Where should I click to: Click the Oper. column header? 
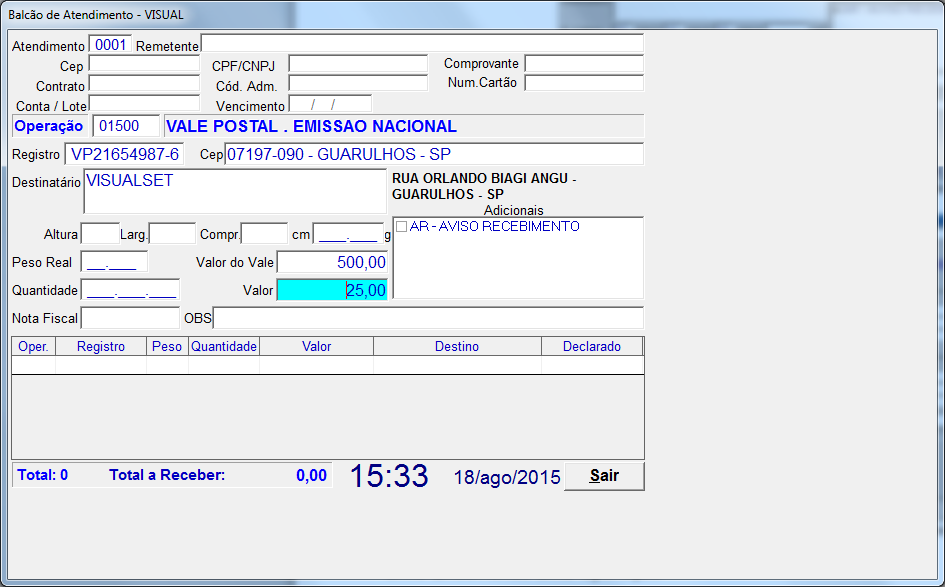[34, 347]
